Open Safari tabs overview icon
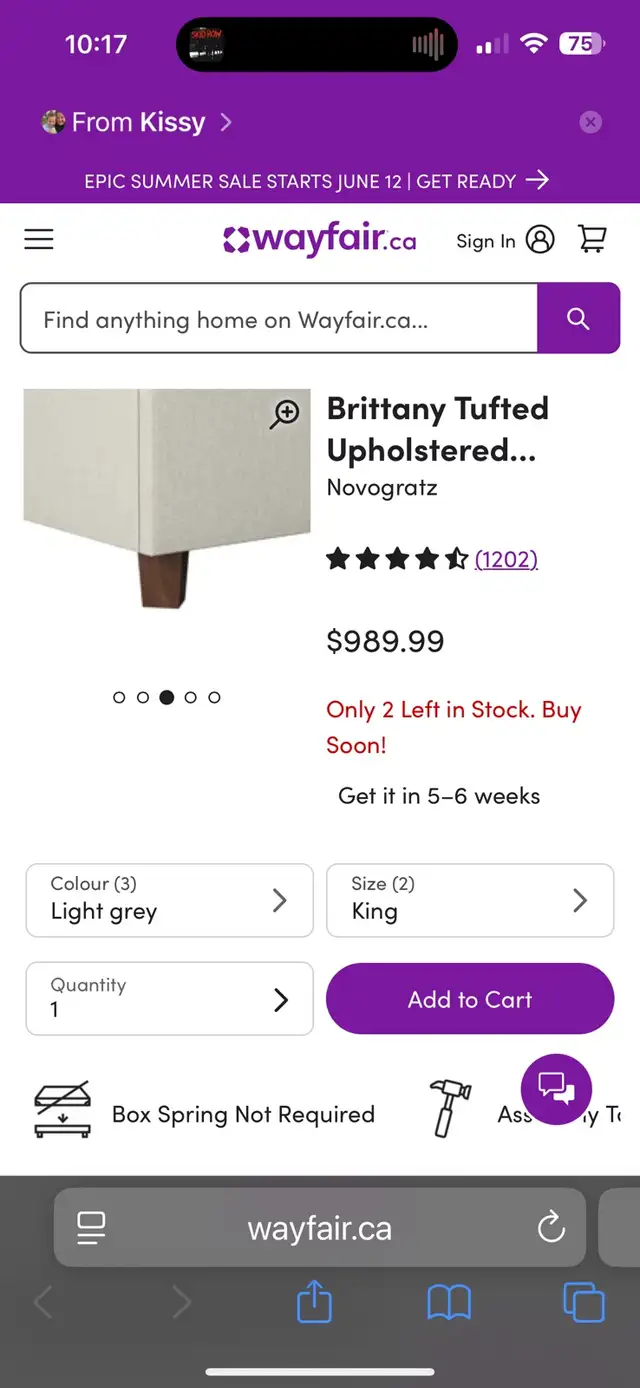Screen dimensions: 640x1388 tap(584, 1303)
